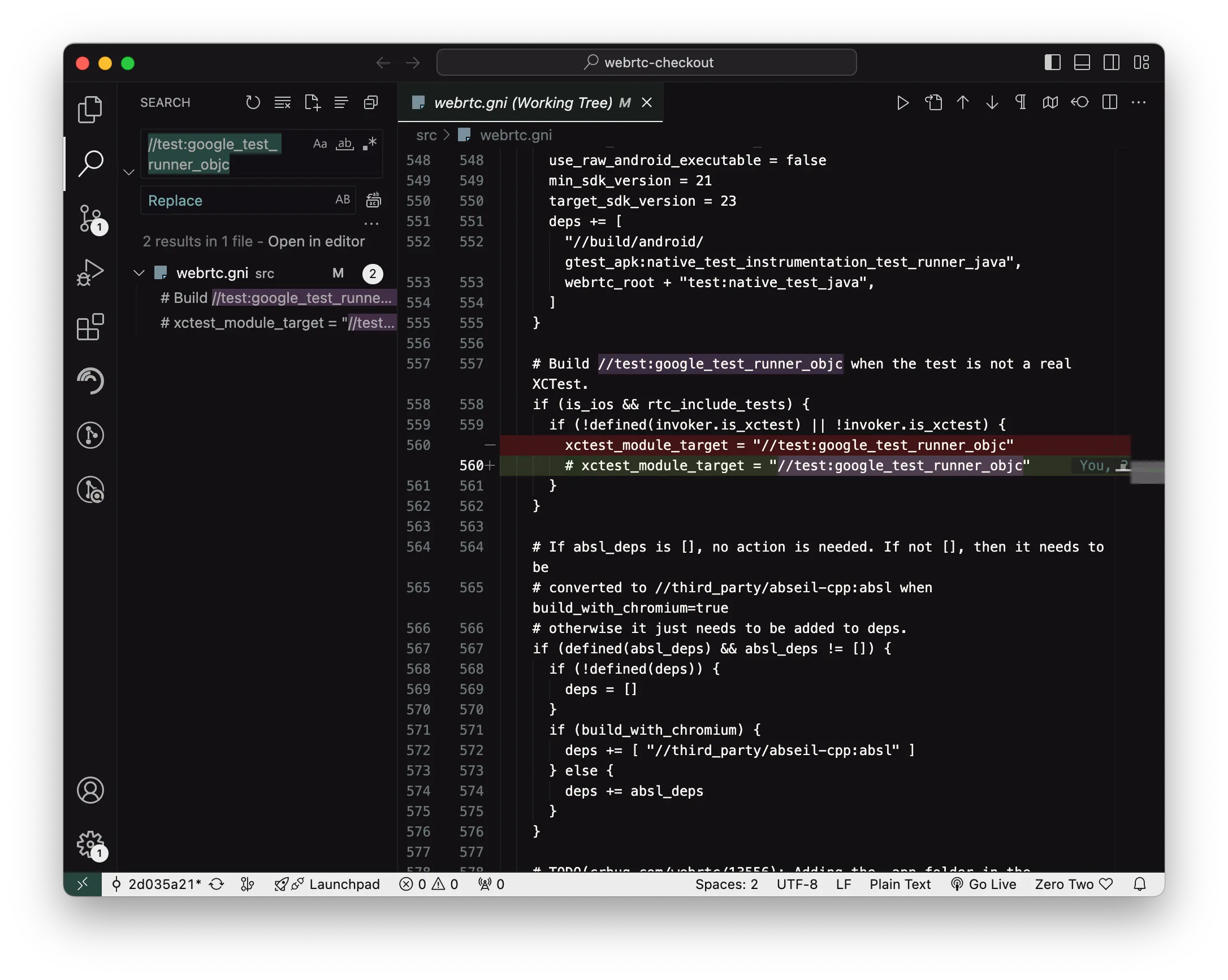
Task: Click the Clear Search Results icon
Action: click(x=283, y=102)
